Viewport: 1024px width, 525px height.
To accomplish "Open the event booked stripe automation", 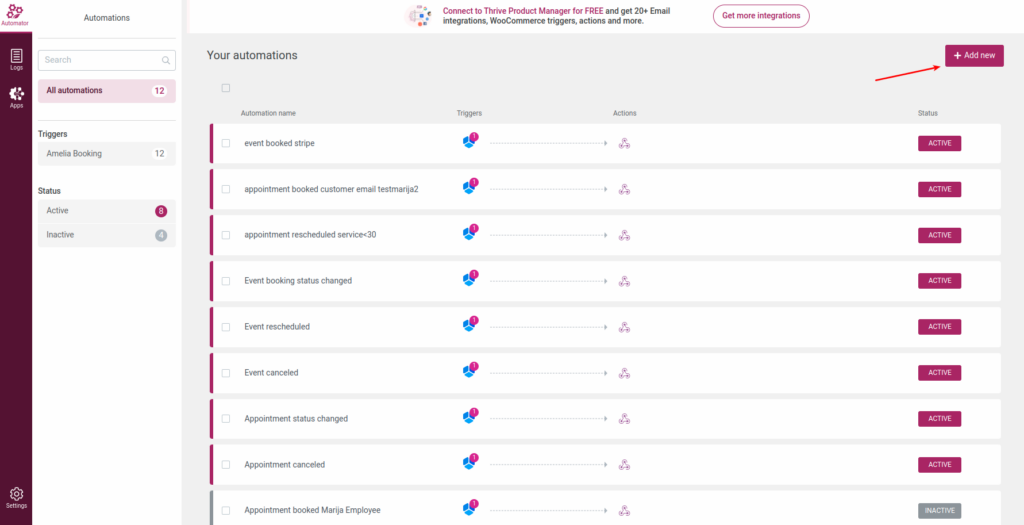I will (280, 143).
